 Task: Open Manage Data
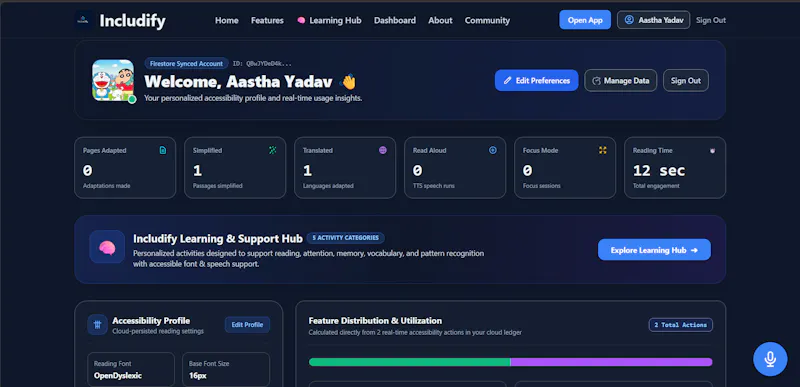pyautogui.click(x=620, y=81)
